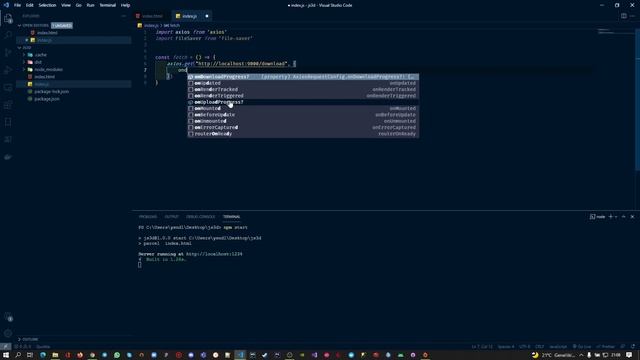Click the Visual Studio Code taskbar icon
Screen dimensions: 640x360
click(x=240, y=355)
